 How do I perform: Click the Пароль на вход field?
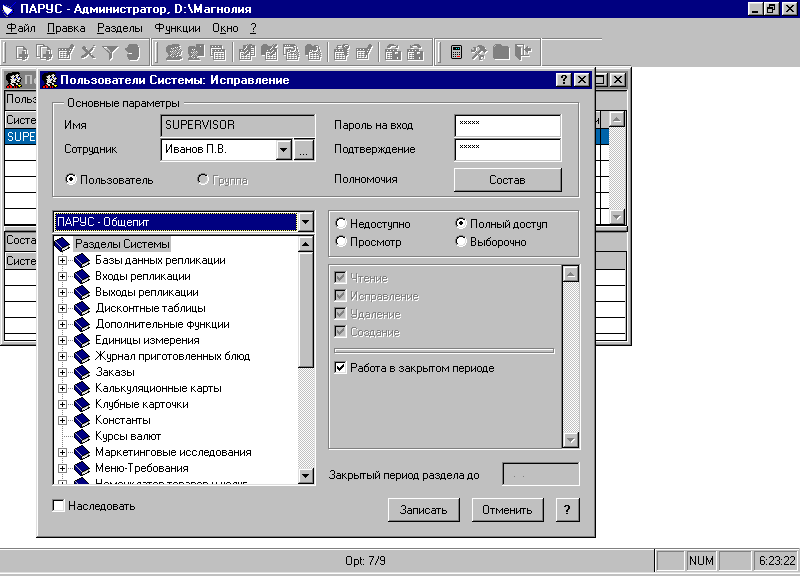click(508, 126)
